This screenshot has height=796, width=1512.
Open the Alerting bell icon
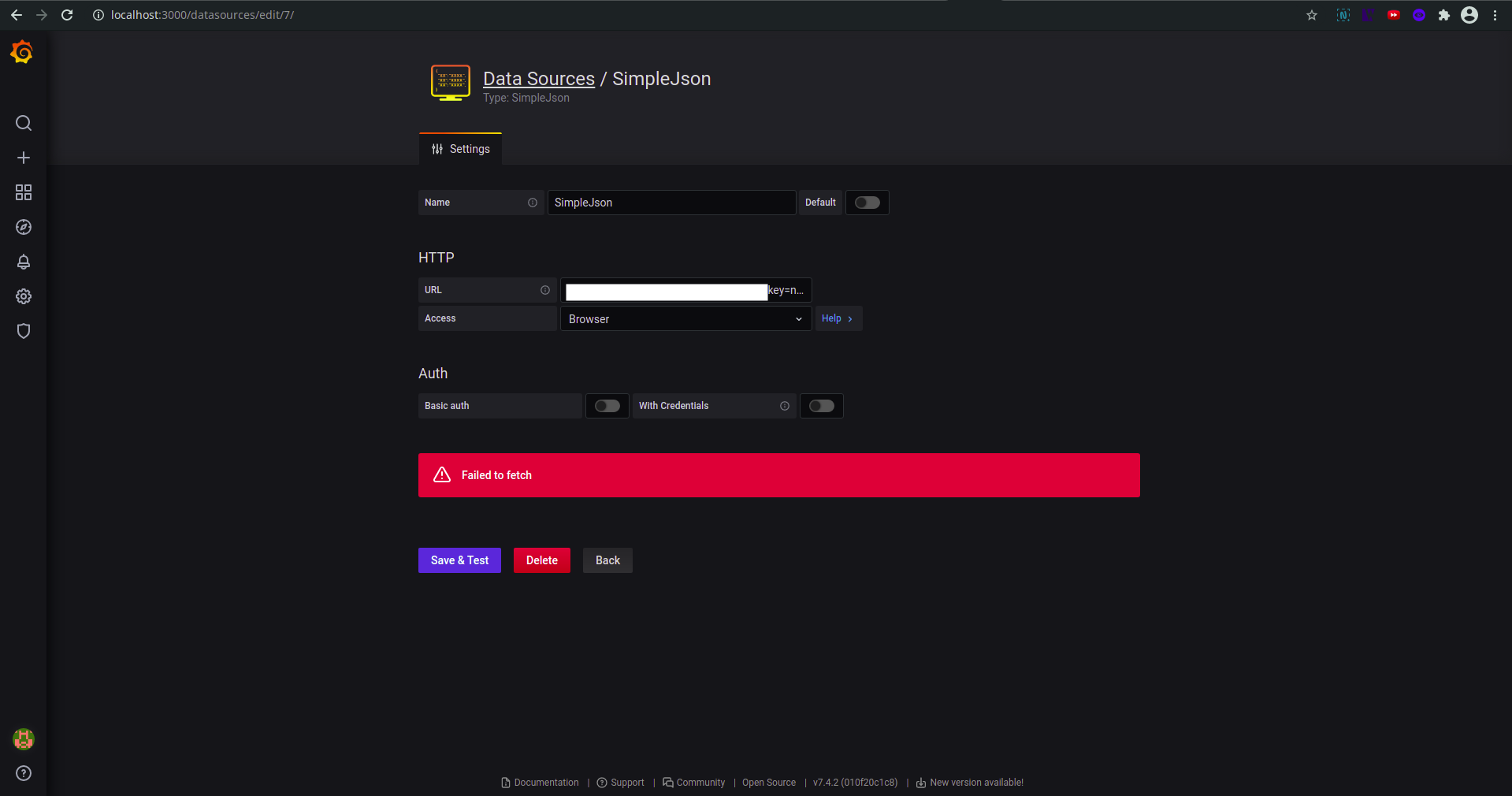(x=24, y=262)
